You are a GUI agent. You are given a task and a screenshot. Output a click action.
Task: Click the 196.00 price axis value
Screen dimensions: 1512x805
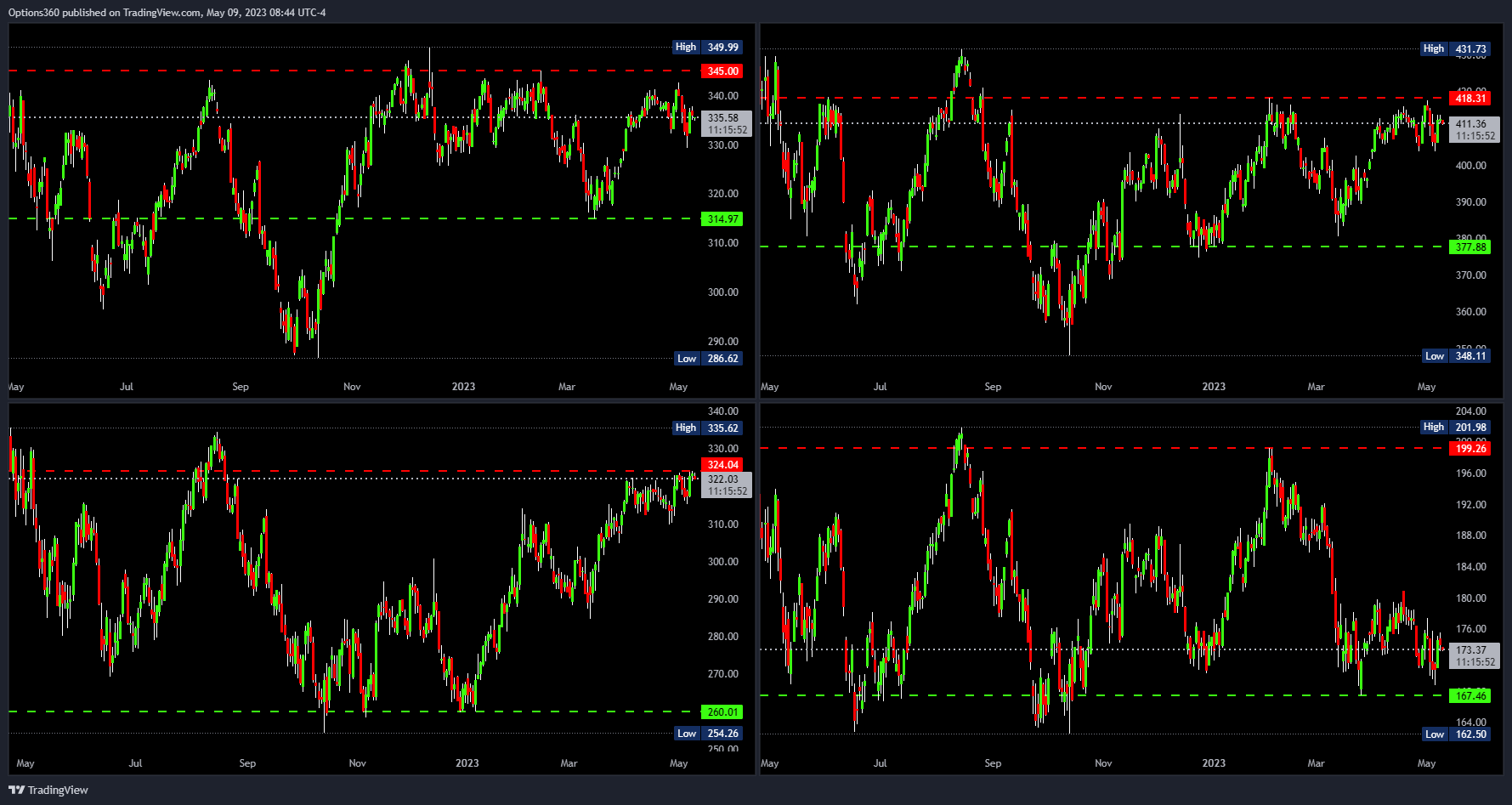tap(1470, 473)
